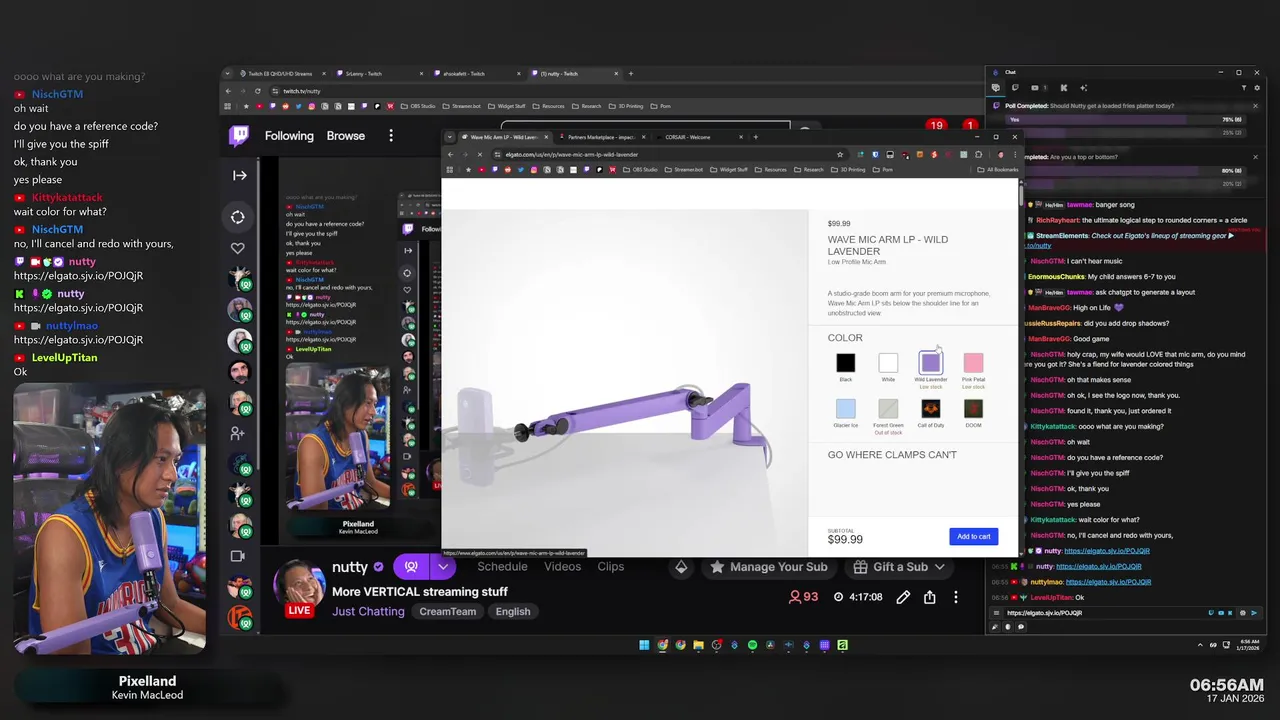Select the DOOM edition swatch
The width and height of the screenshot is (1280, 720).
tap(973, 409)
